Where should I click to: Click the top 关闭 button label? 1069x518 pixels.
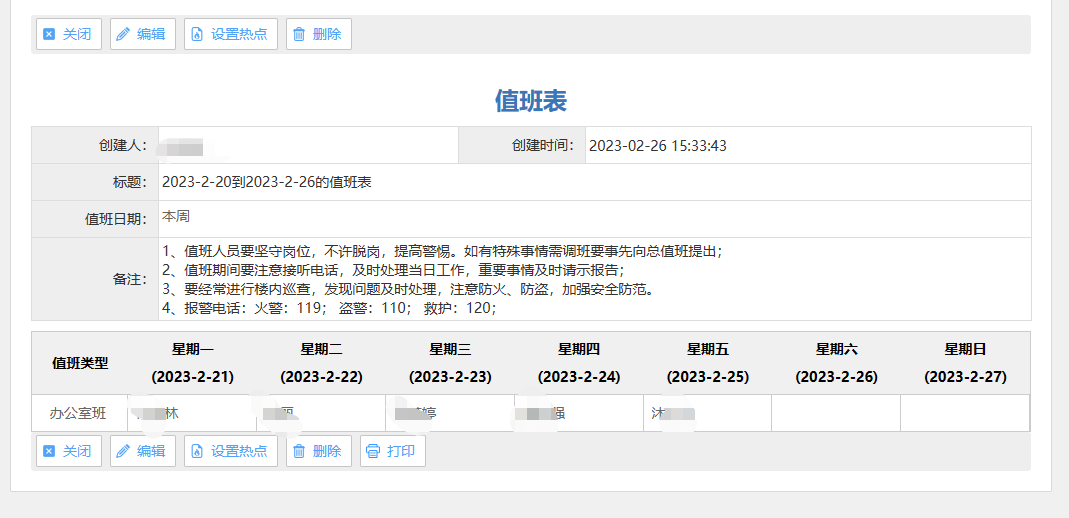[x=77, y=34]
